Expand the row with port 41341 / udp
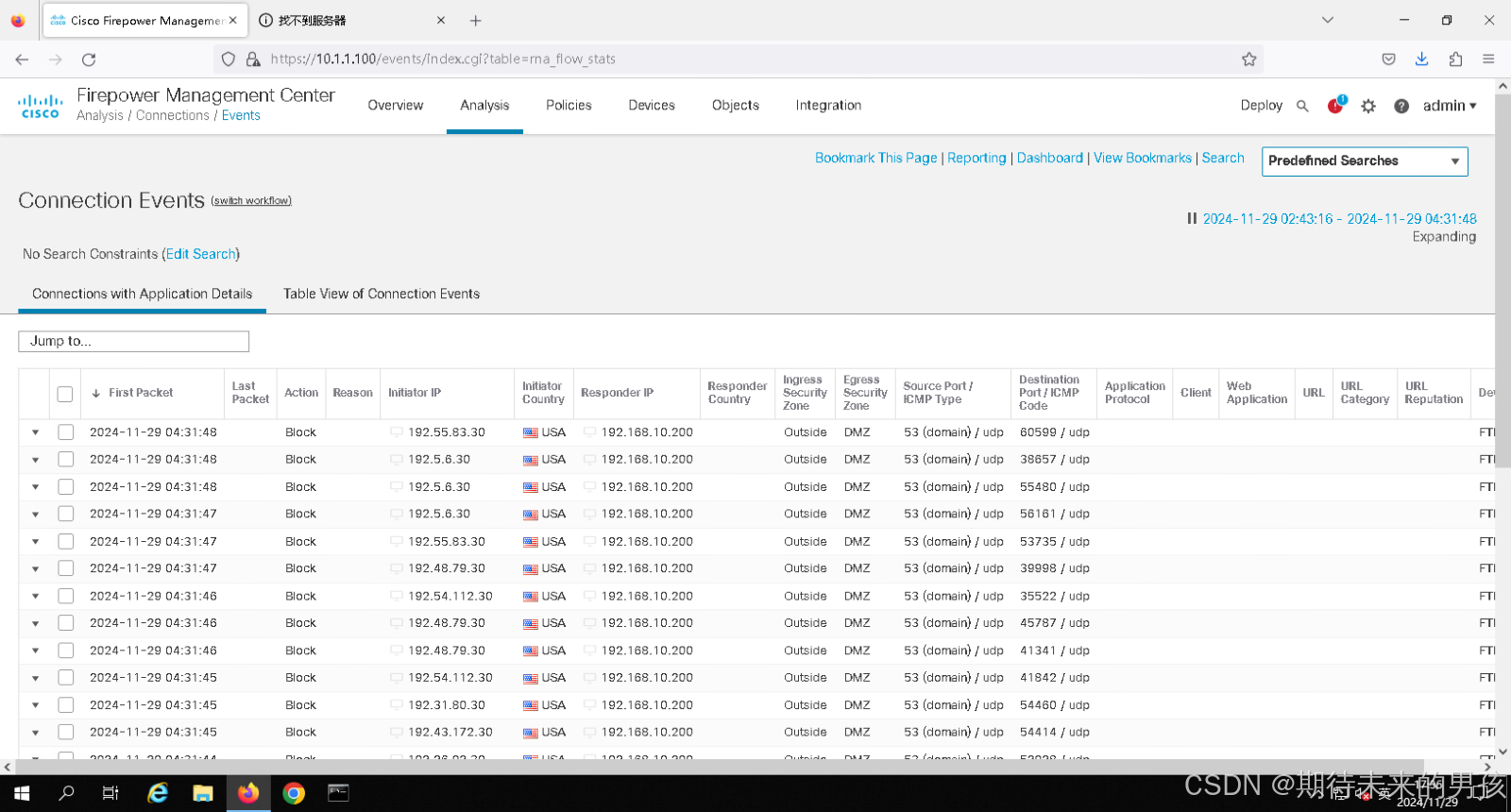1511x812 pixels. (35, 651)
